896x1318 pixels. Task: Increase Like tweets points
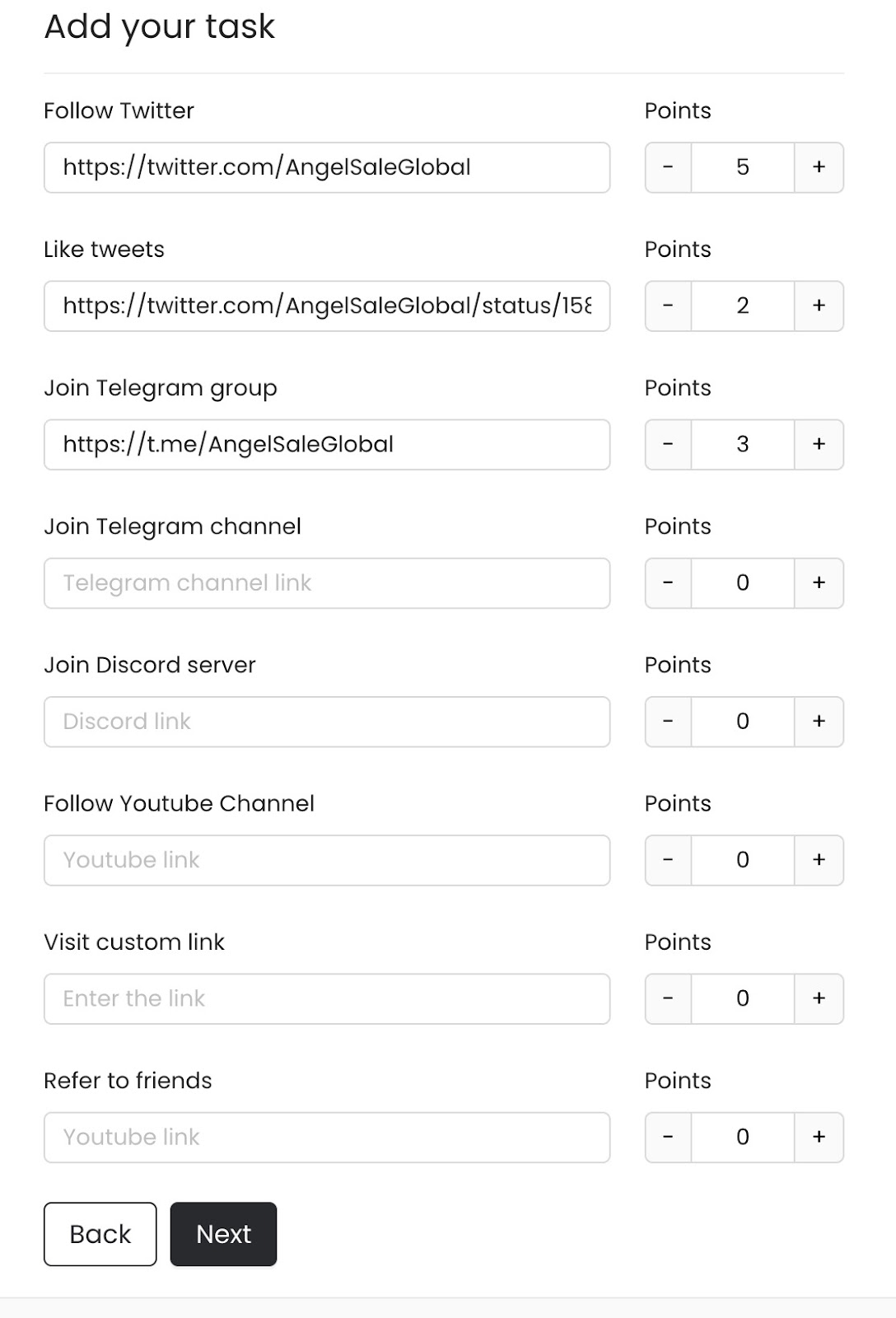819,306
